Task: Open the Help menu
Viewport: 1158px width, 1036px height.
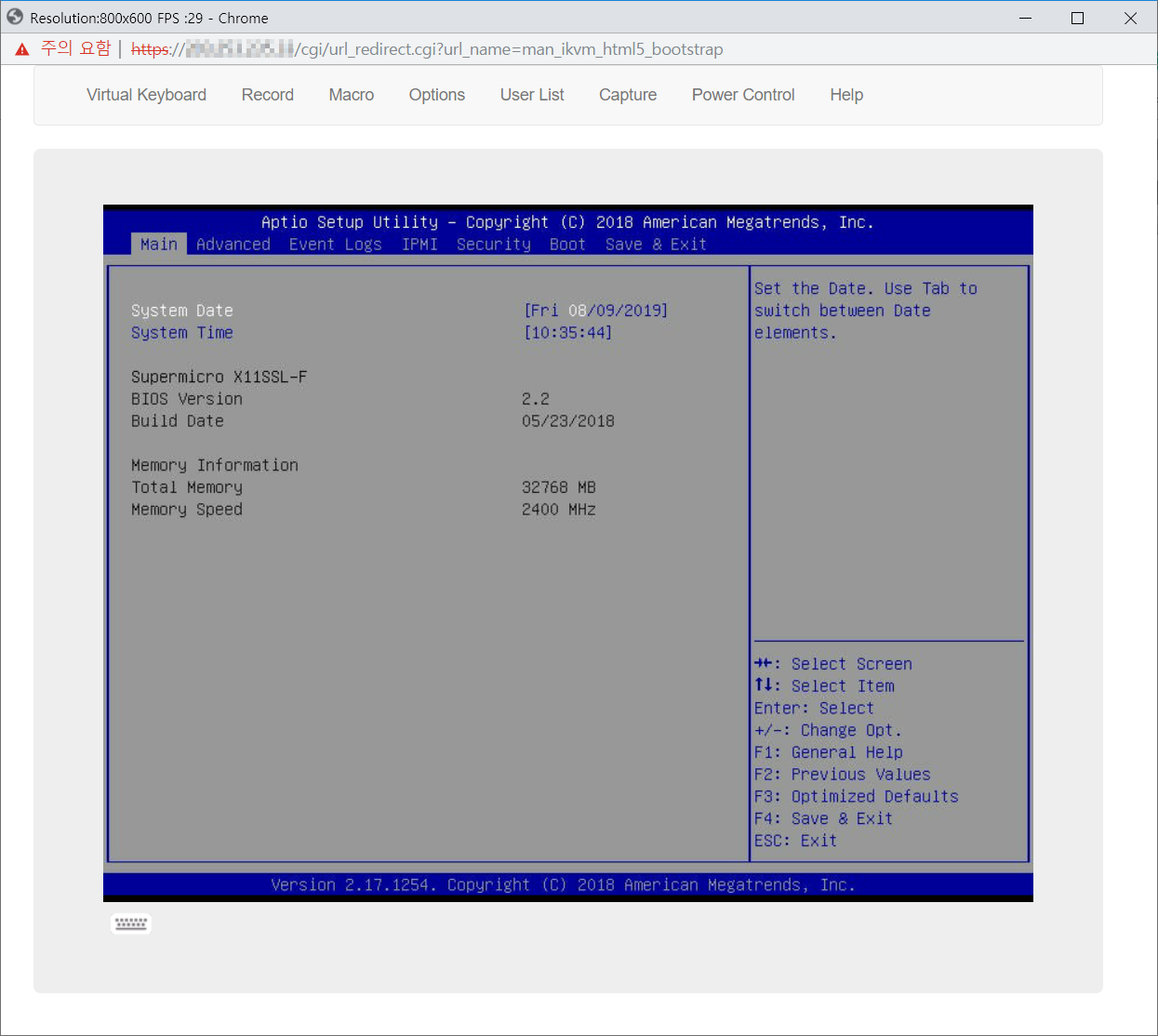Action: coord(845,95)
